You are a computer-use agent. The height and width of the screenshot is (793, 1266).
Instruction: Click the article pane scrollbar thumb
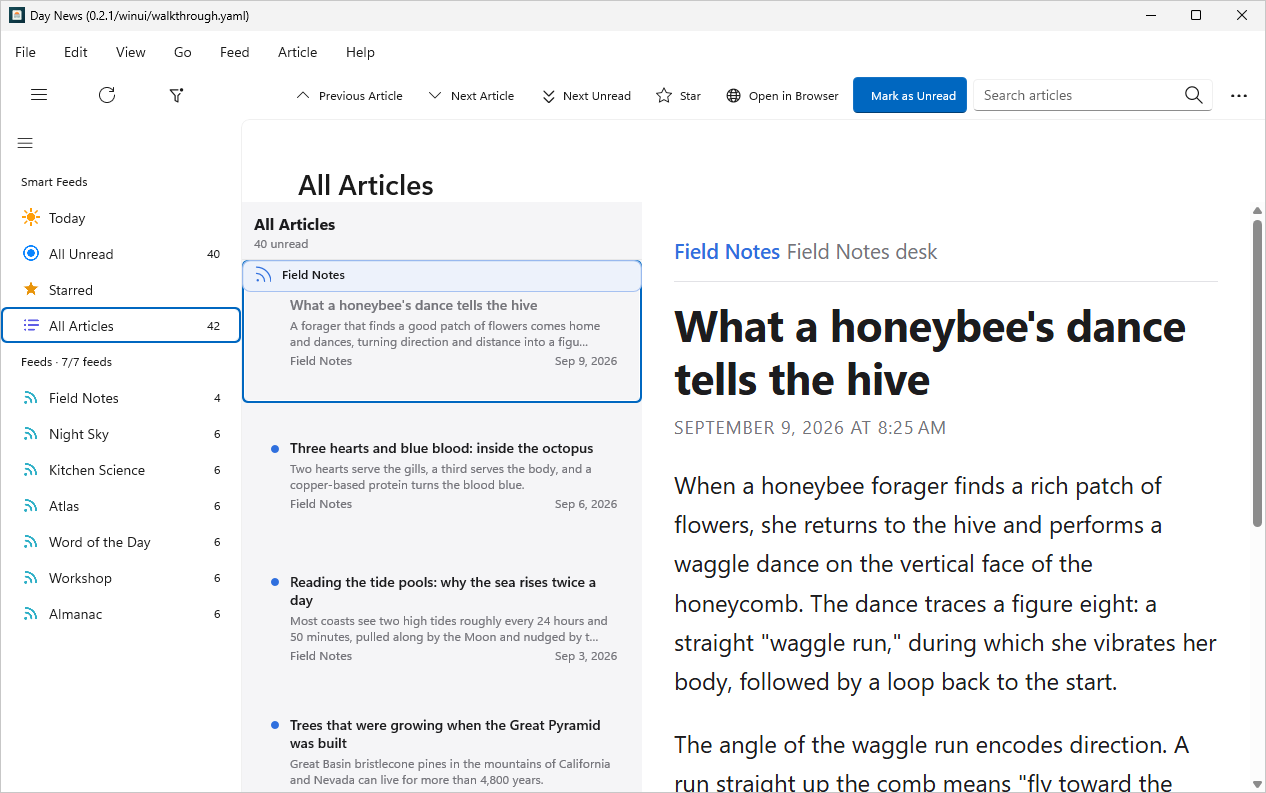[x=1257, y=372]
